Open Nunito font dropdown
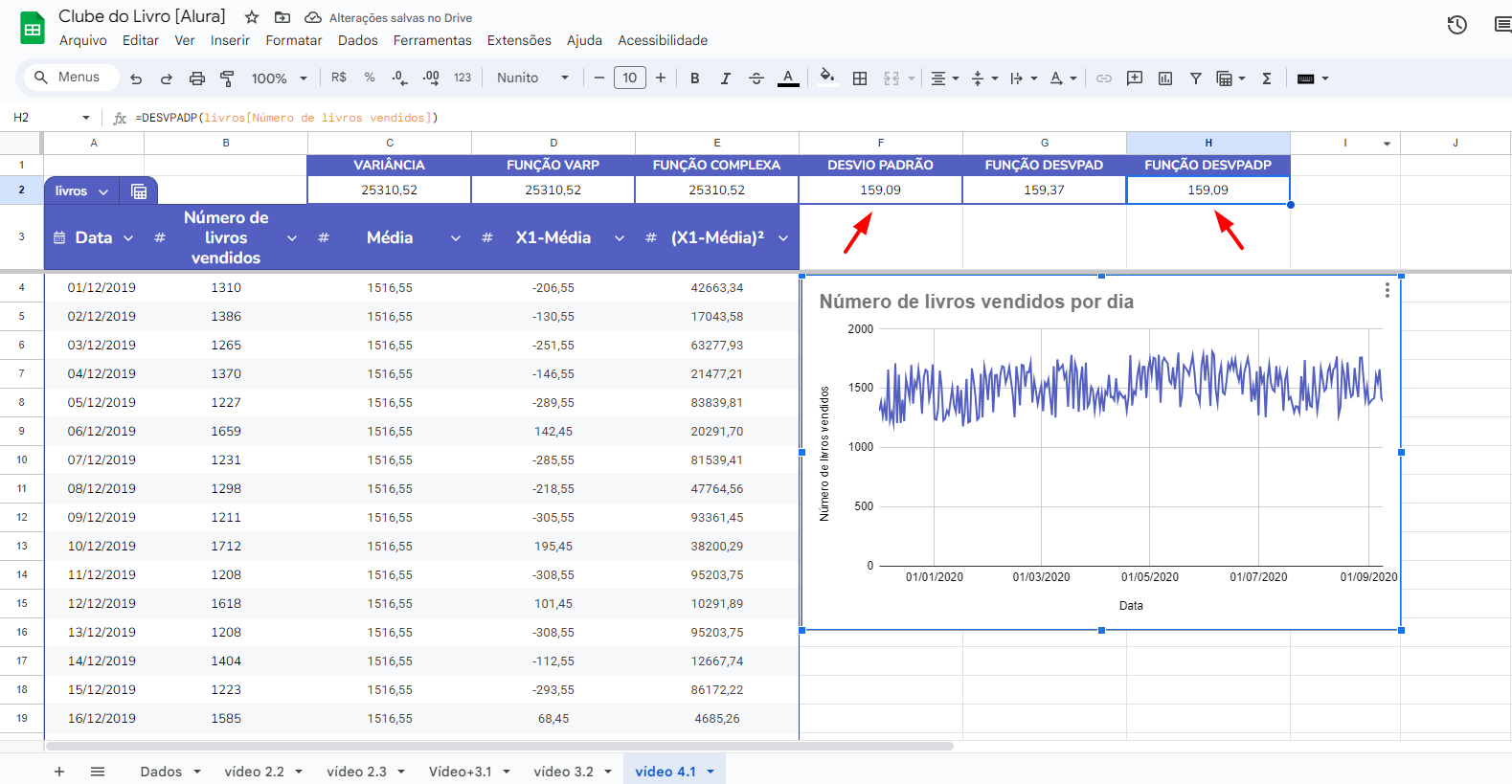 (532, 78)
